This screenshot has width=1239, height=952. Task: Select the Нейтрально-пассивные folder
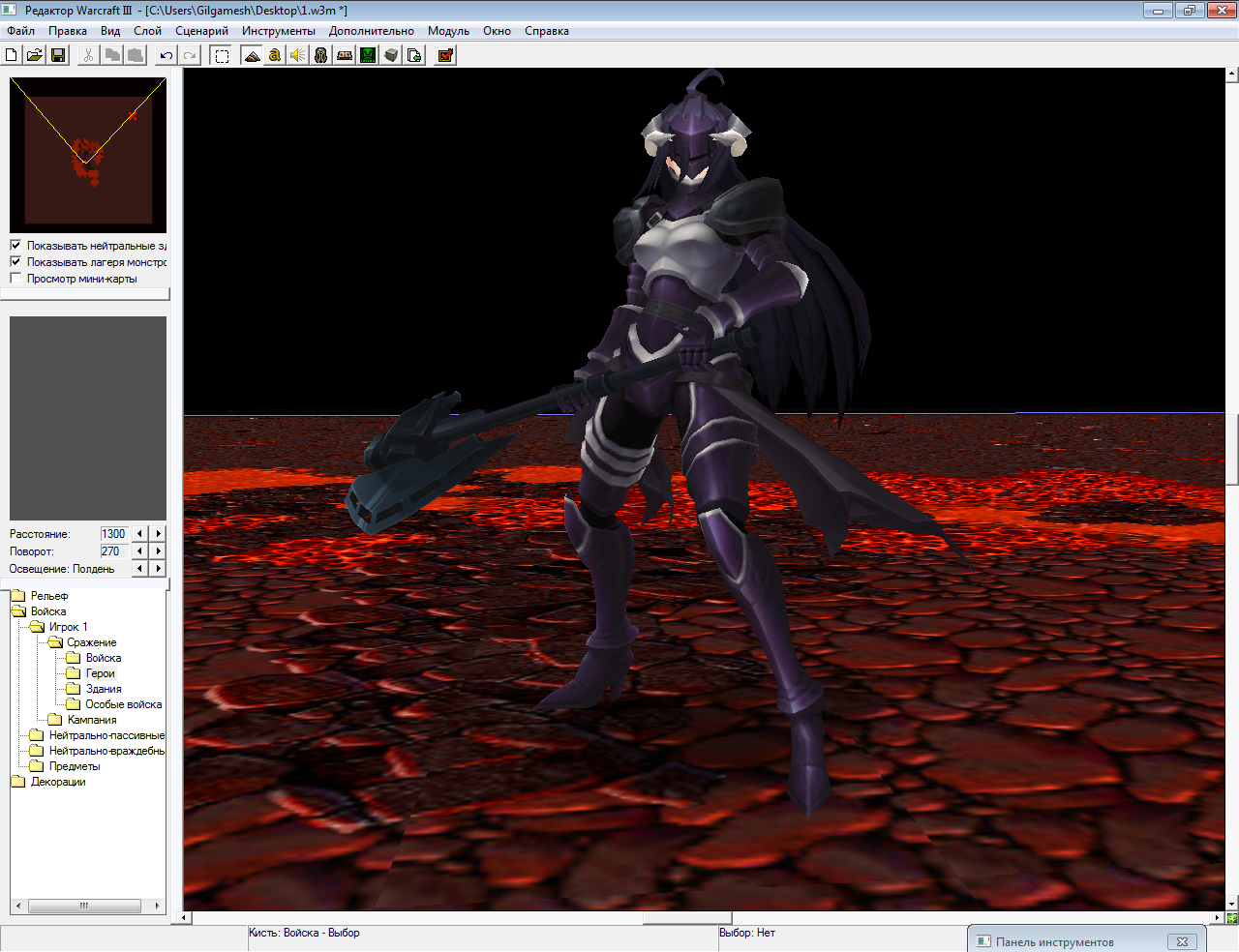point(106,735)
